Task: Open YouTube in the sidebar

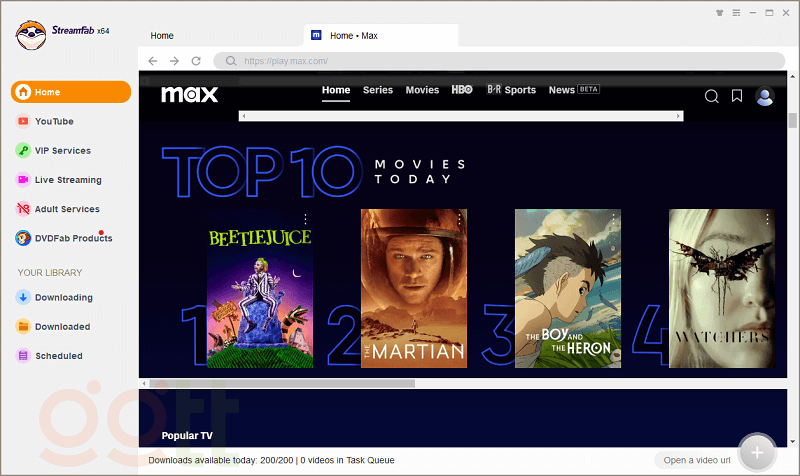Action: [54, 121]
